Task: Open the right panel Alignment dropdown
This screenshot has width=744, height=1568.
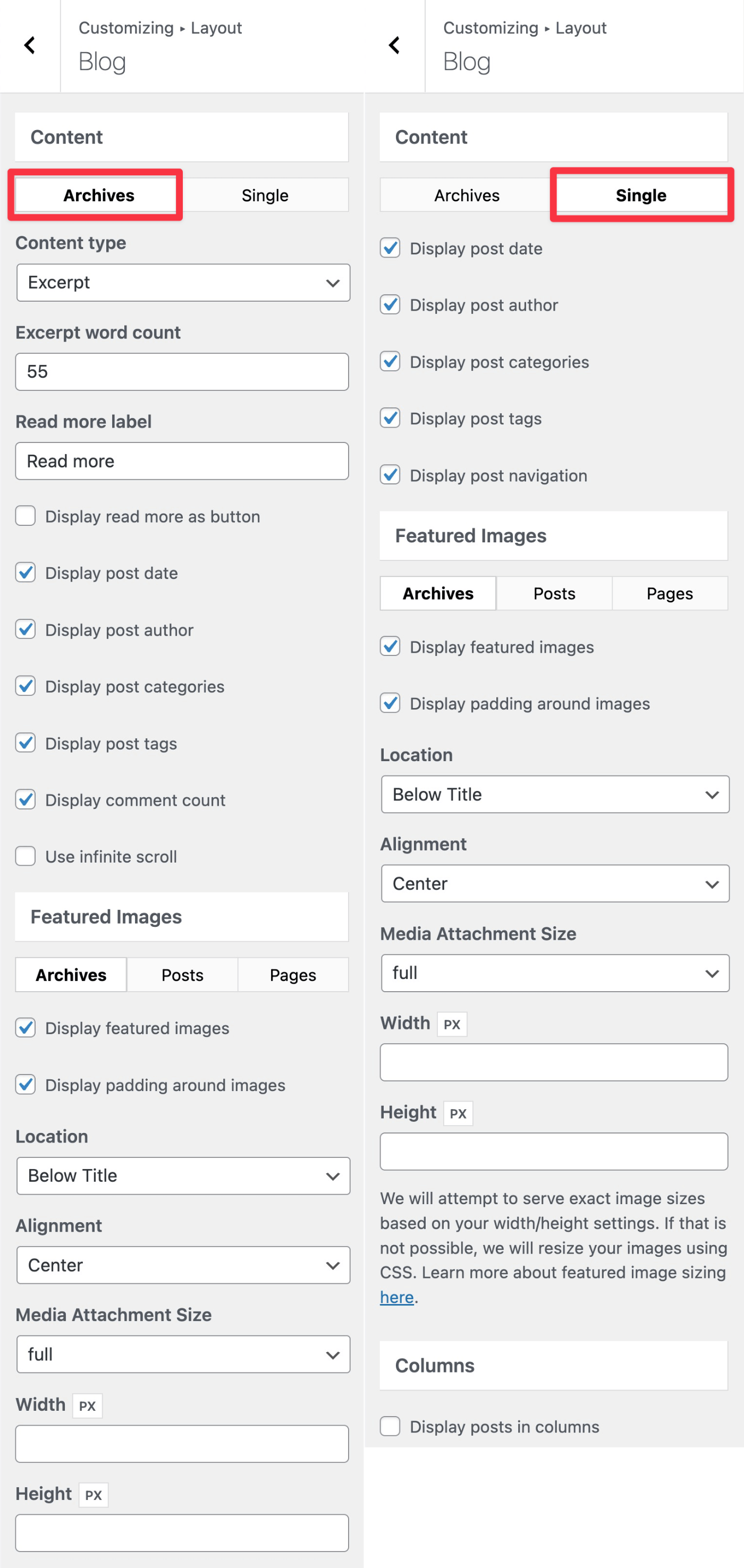Action: [x=555, y=884]
